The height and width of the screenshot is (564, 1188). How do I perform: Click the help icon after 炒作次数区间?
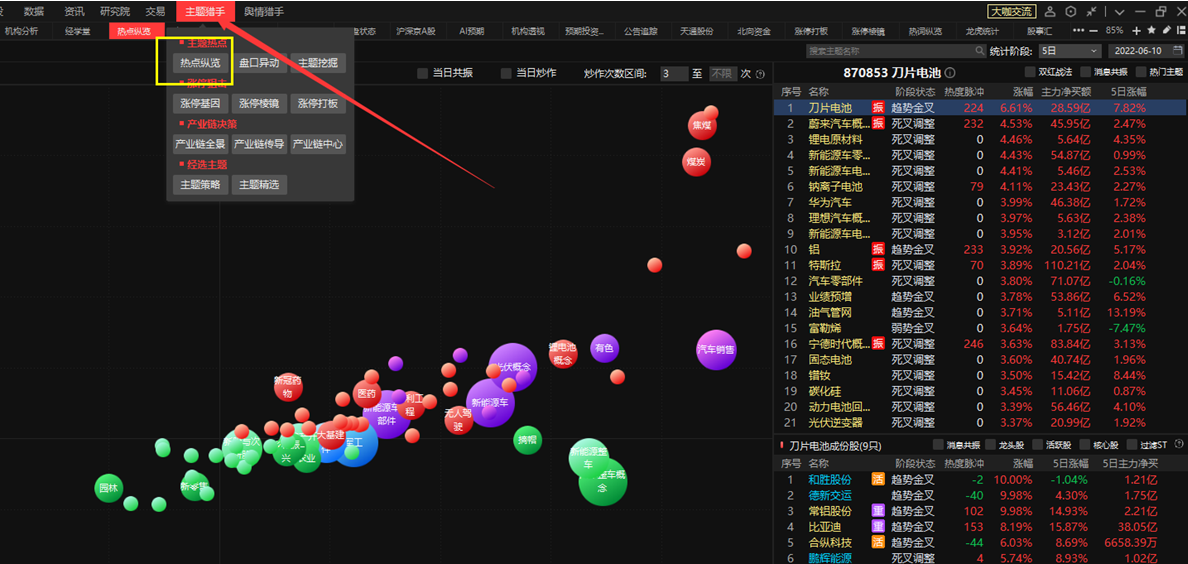[x=760, y=74]
